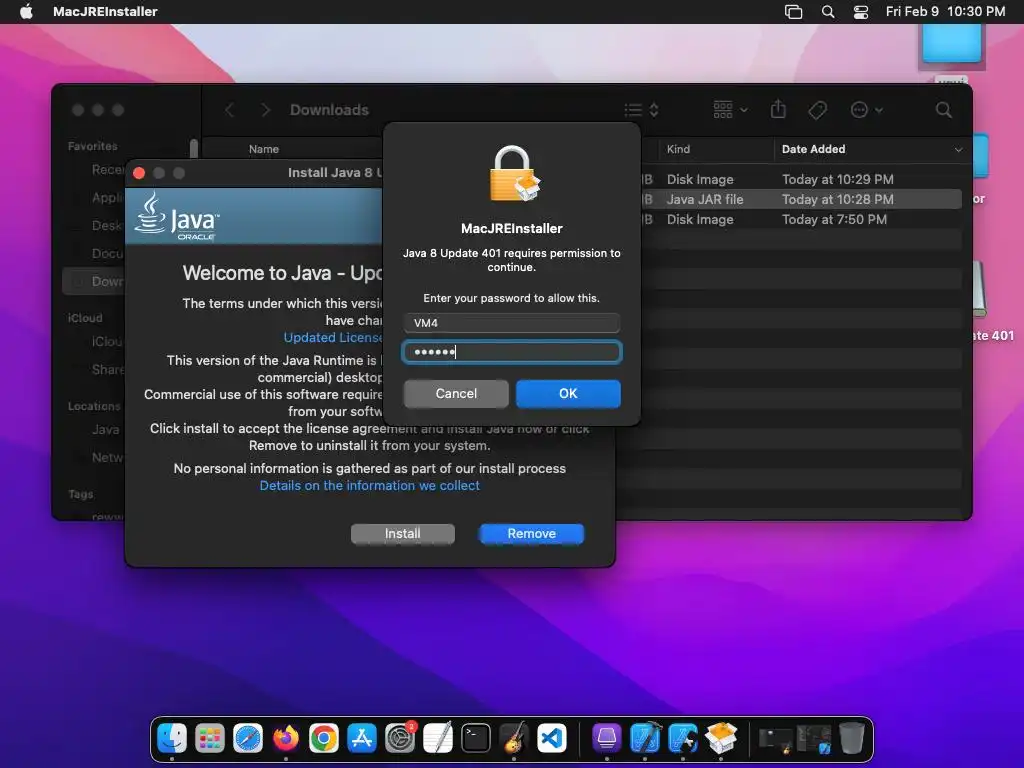Launch Firefox from the dock
1024x768 pixels.
click(285, 739)
